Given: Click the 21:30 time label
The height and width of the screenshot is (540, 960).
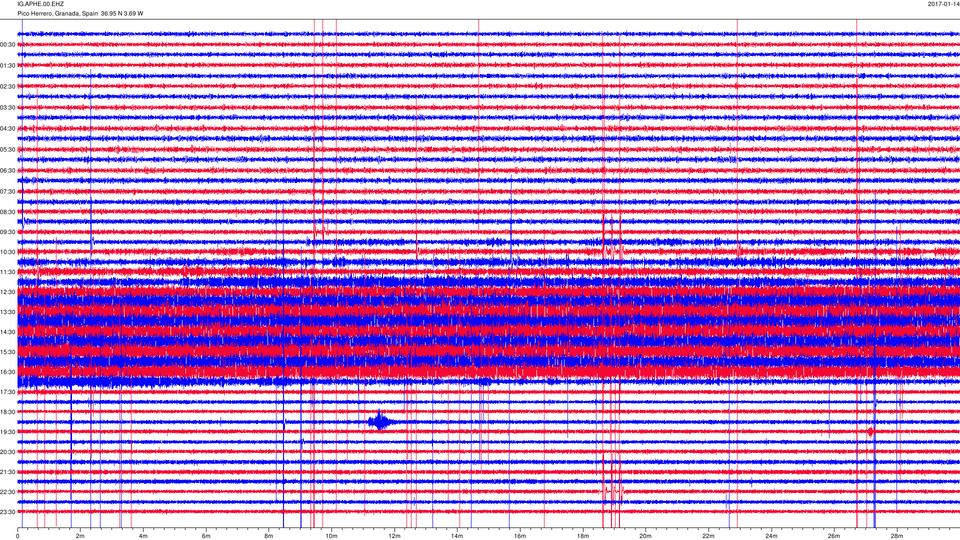Looking at the screenshot, I should 8,472.
